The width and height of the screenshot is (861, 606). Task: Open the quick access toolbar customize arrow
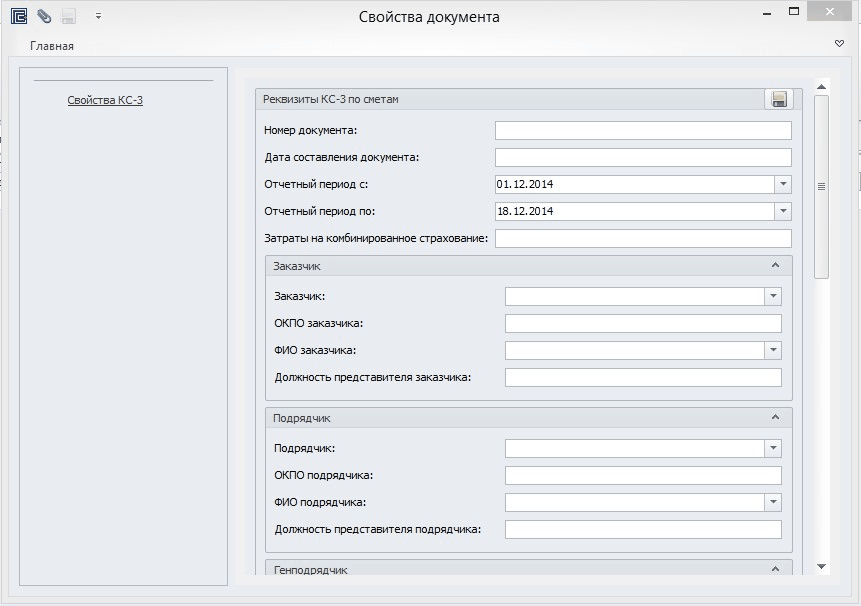98,16
